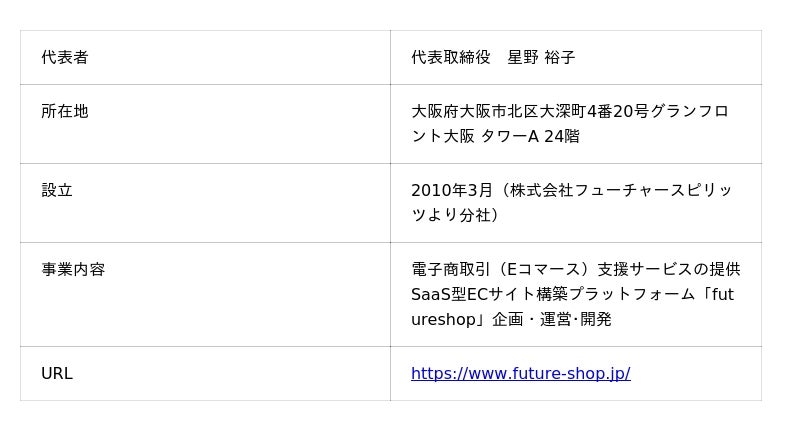Open the https://www.future-shop.jp/ link
The height and width of the screenshot is (431, 800).
coord(520,374)
